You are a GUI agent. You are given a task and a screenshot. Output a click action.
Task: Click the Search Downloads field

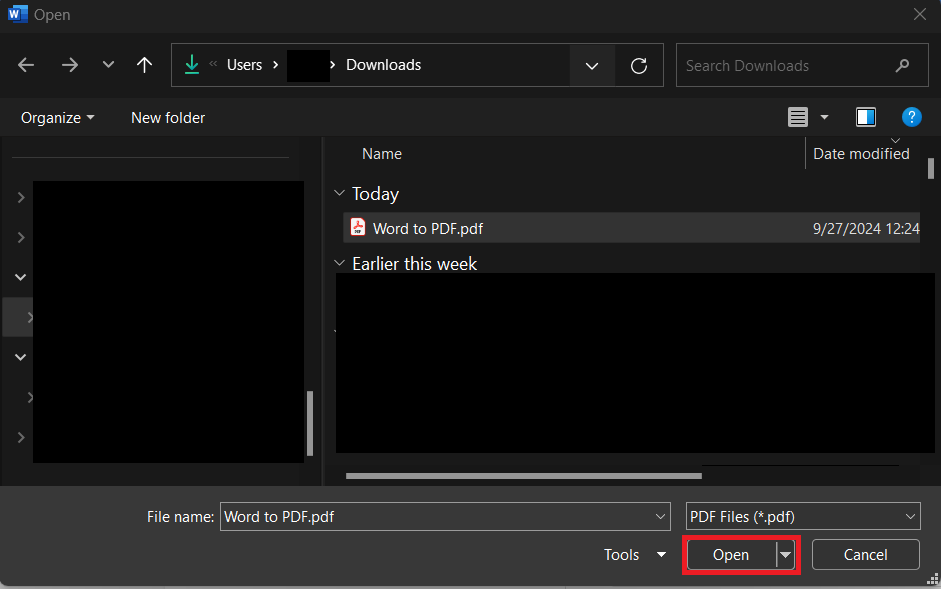point(802,65)
